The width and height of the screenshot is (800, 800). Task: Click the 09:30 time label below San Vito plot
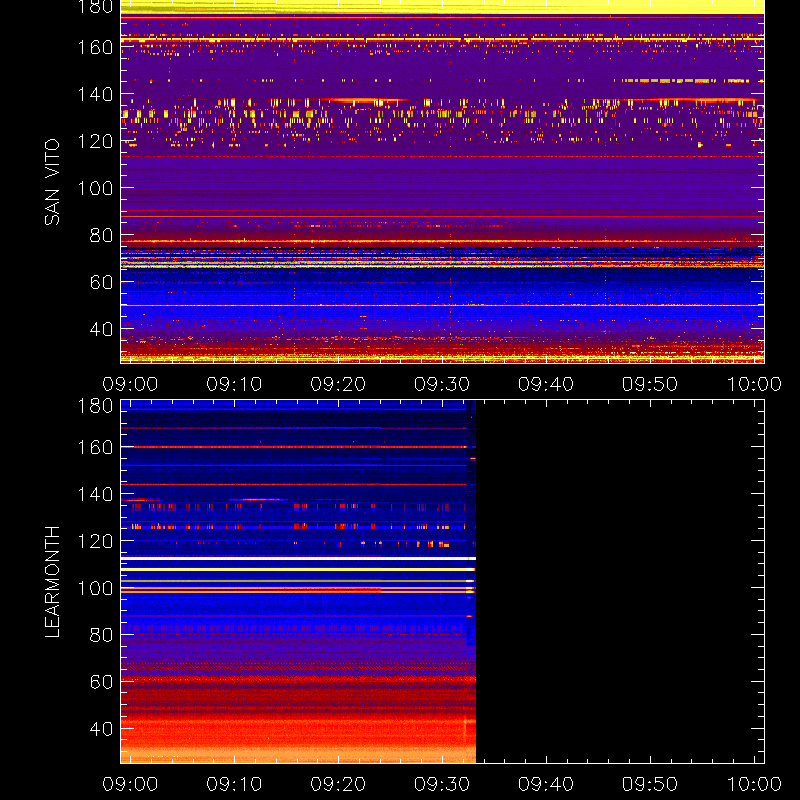point(442,384)
